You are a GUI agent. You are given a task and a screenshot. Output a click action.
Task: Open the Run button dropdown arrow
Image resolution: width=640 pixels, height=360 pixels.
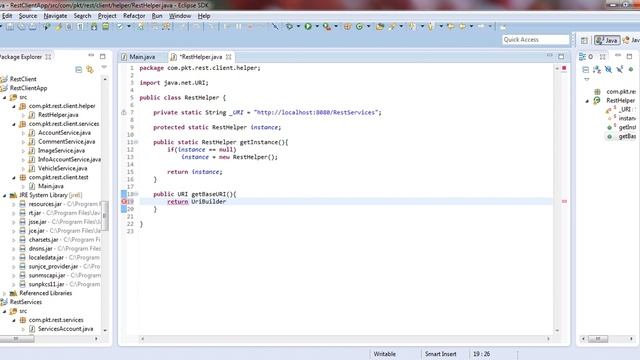coord(317,27)
